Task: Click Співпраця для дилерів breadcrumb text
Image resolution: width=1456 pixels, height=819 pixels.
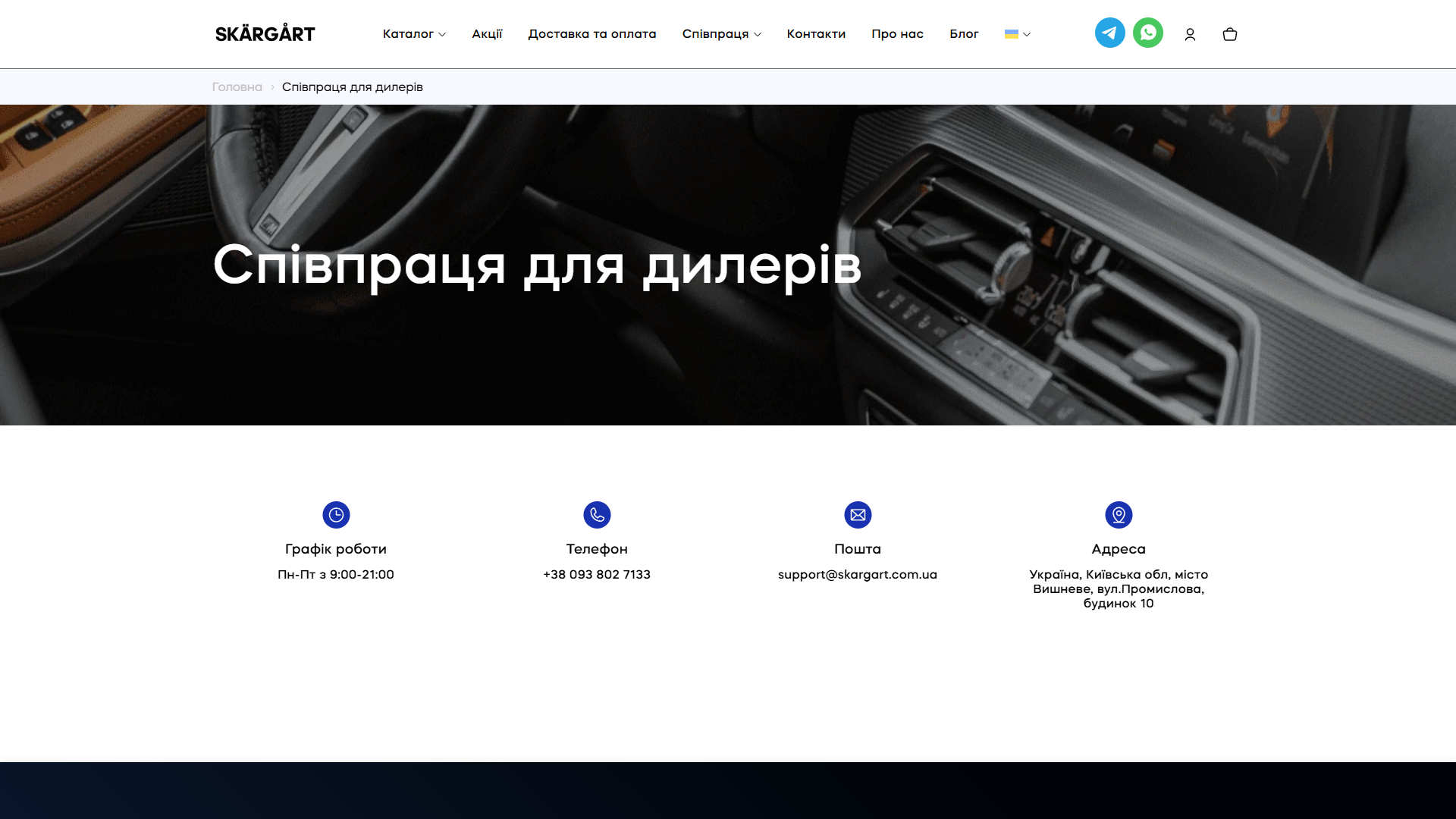Action: pyautogui.click(x=353, y=87)
